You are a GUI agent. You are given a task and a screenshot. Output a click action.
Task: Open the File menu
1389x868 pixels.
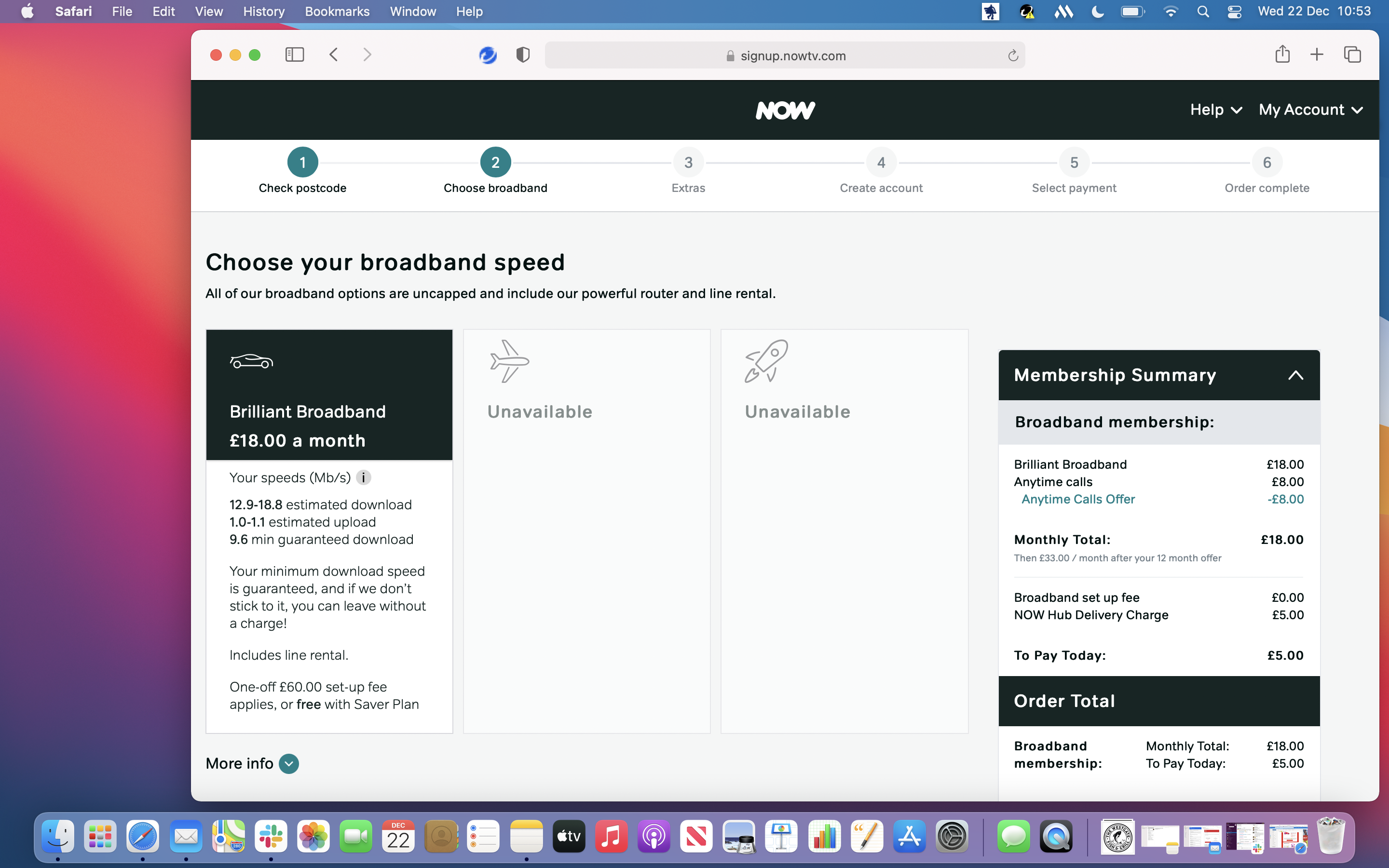point(122,12)
